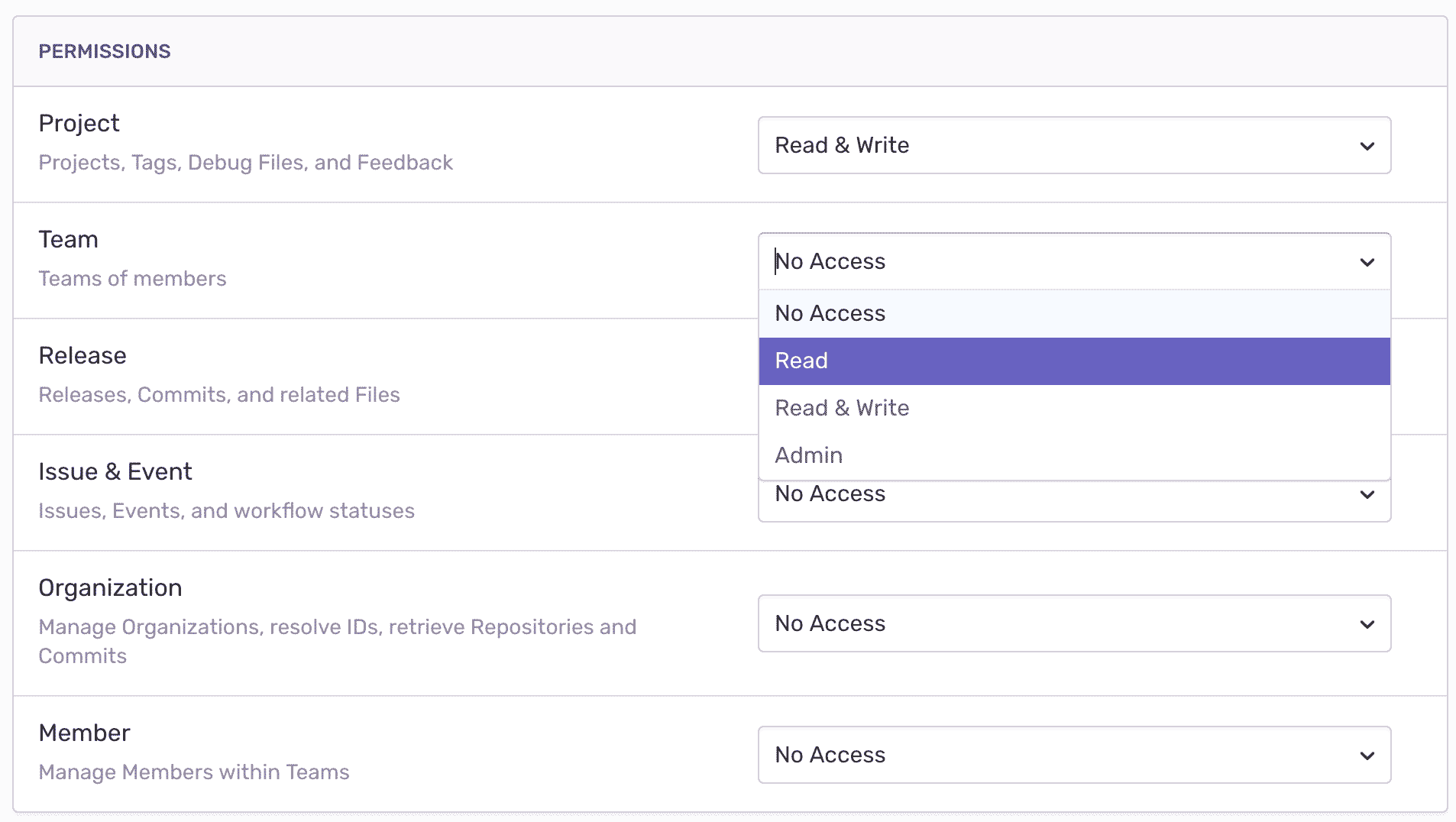Click the Release permission label

pos(83,355)
